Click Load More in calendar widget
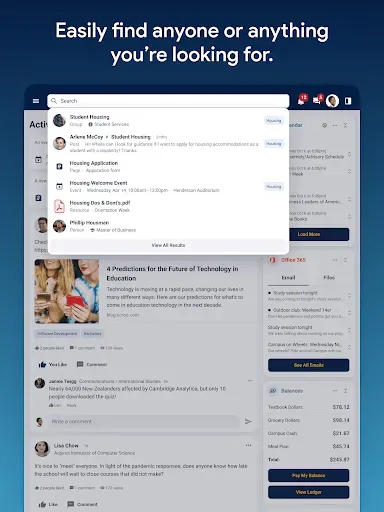 coord(309,234)
